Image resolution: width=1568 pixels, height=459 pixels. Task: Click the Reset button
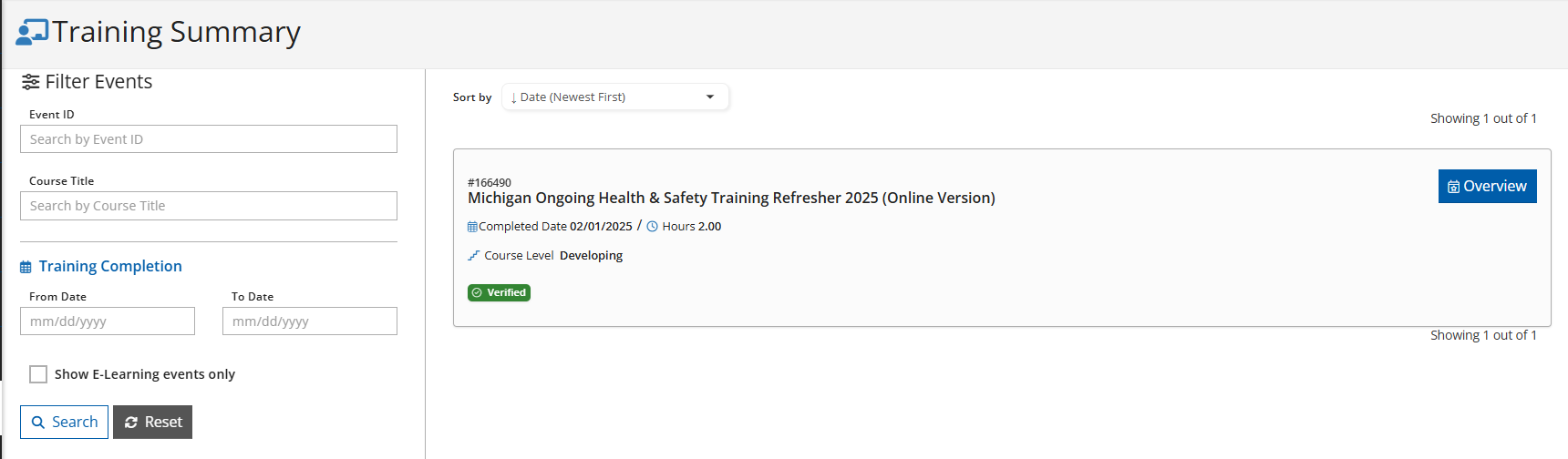click(152, 422)
